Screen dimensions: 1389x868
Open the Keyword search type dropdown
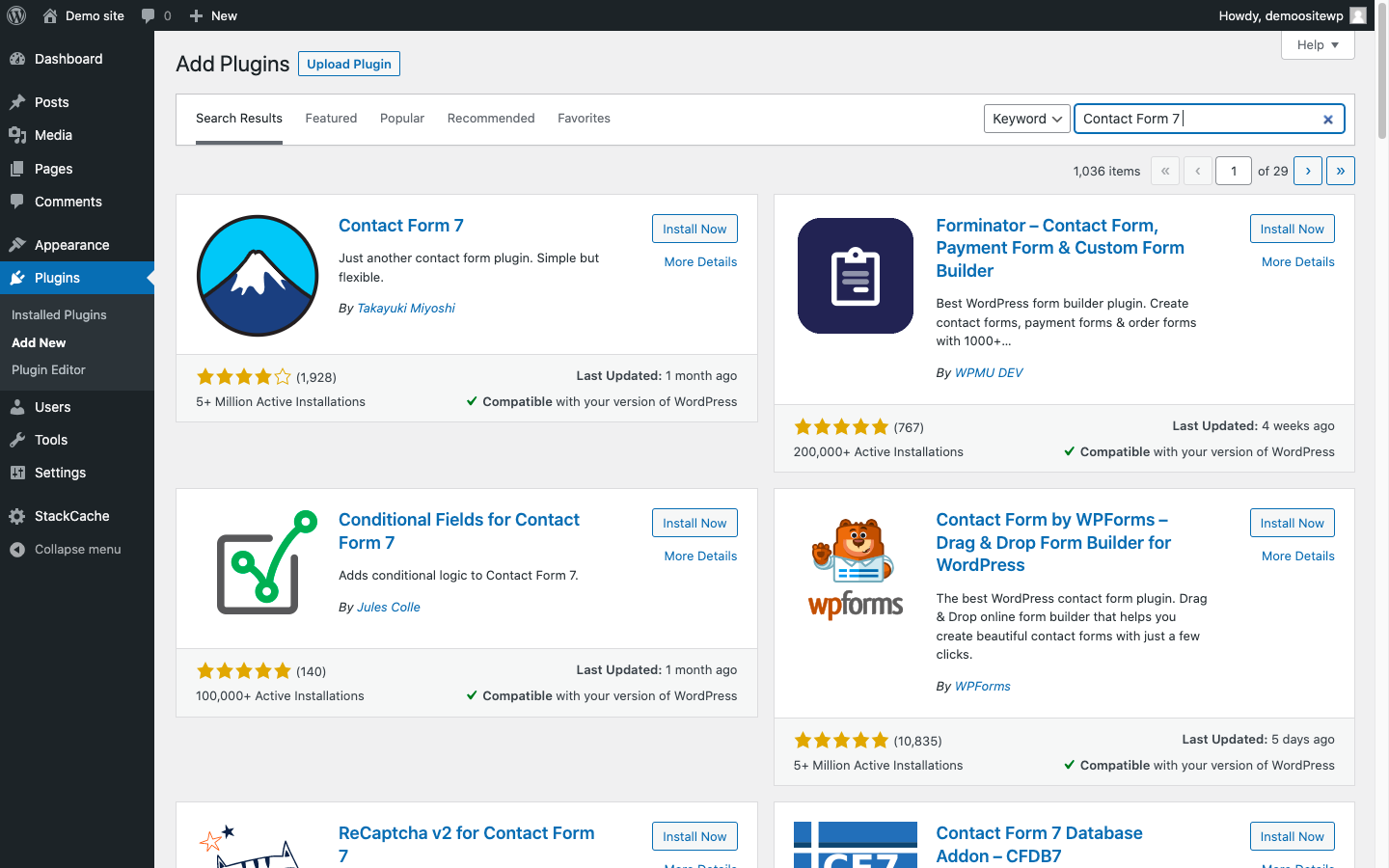(1027, 119)
